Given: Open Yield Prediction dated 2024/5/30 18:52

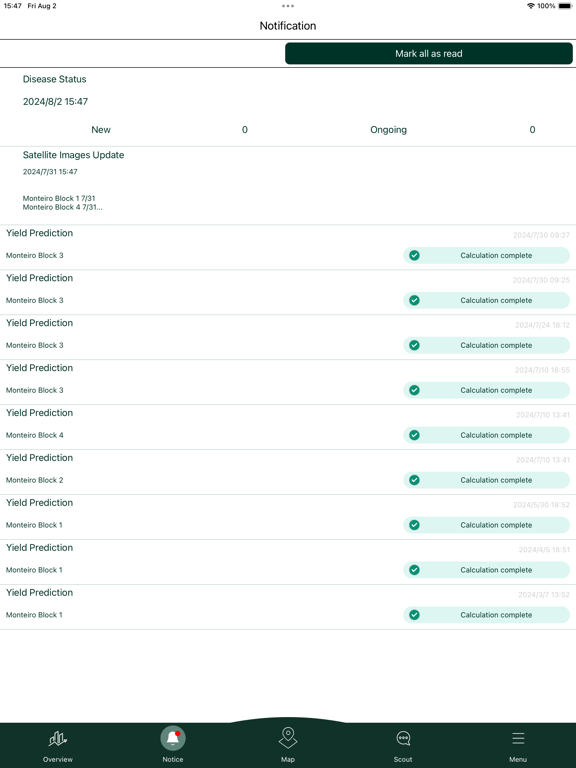Looking at the screenshot, I should (x=288, y=517).
